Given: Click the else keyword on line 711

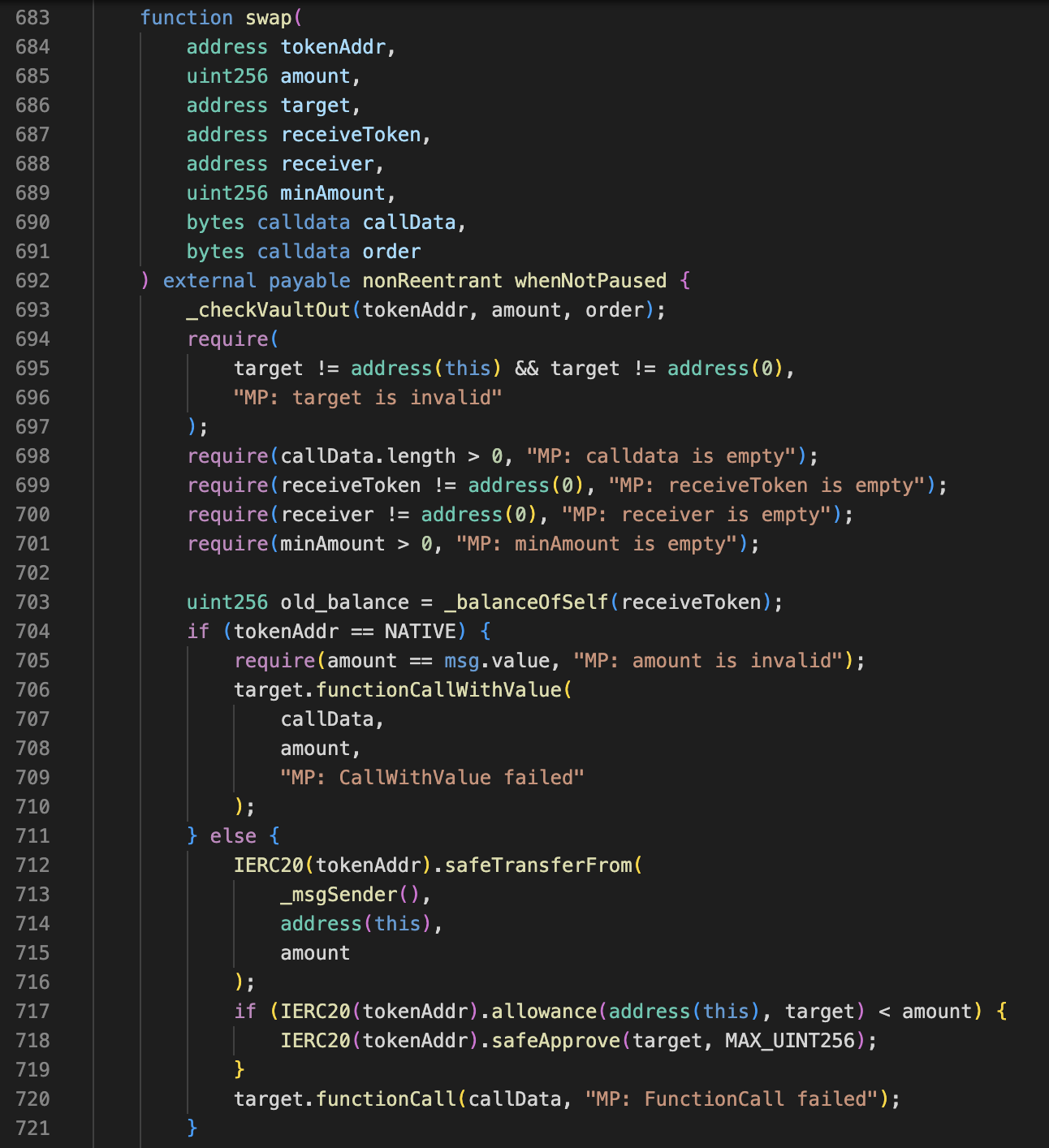Looking at the screenshot, I should [x=233, y=836].
